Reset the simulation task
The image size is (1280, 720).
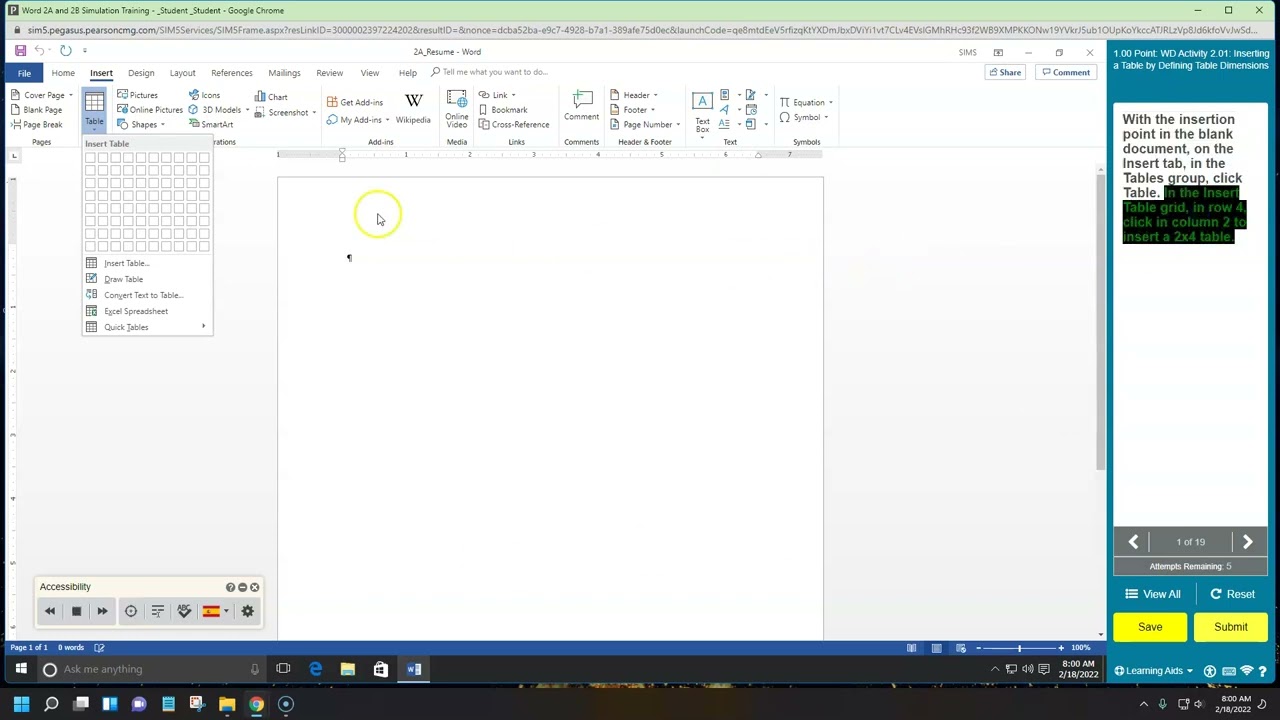point(1232,594)
